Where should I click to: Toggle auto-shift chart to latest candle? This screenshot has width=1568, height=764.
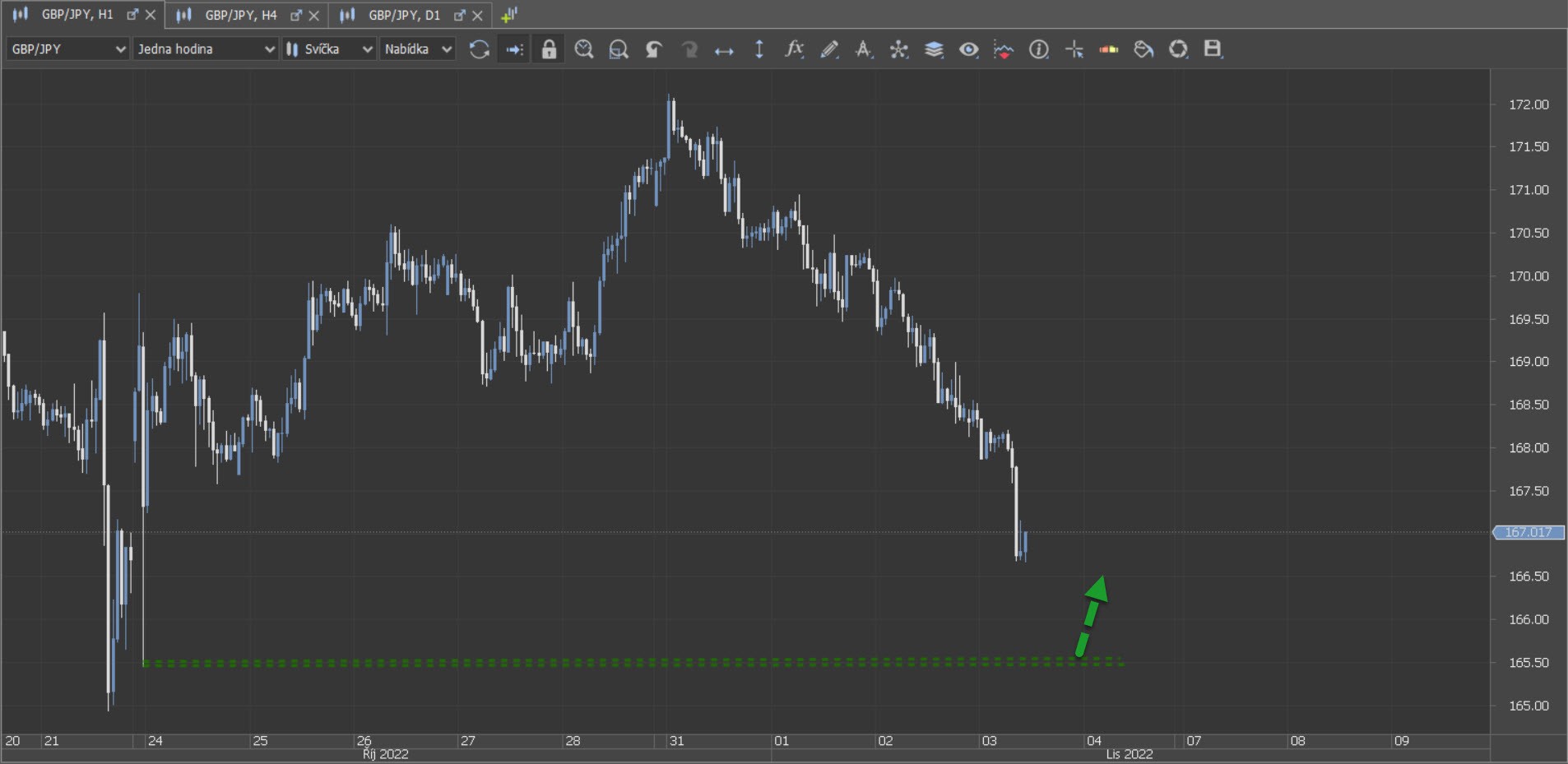coord(514,49)
